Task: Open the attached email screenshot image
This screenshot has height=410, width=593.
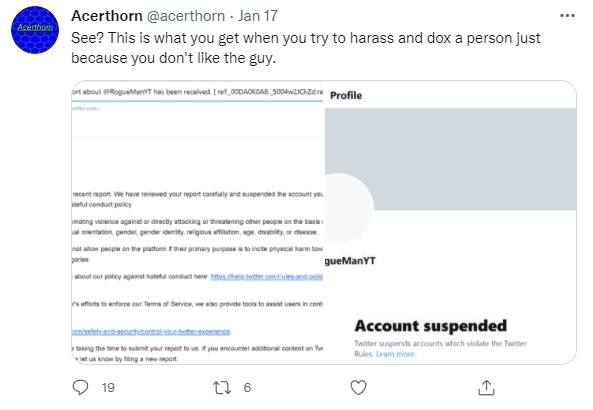Action: tap(198, 222)
